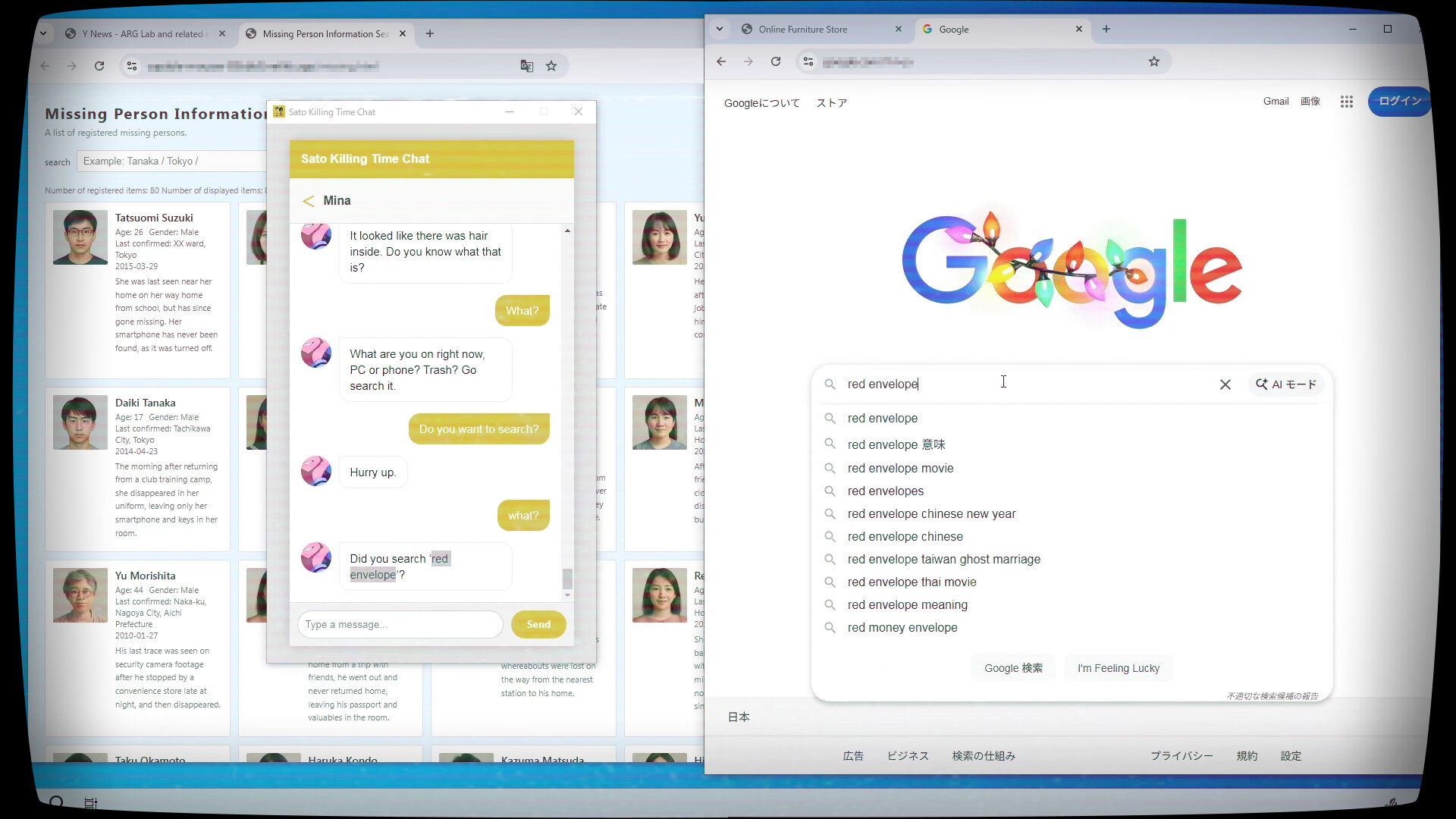Image resolution: width=1456 pixels, height=819 pixels.
Task: Click the magnifier beside 'red envelope movie' suggestion
Action: (x=829, y=468)
